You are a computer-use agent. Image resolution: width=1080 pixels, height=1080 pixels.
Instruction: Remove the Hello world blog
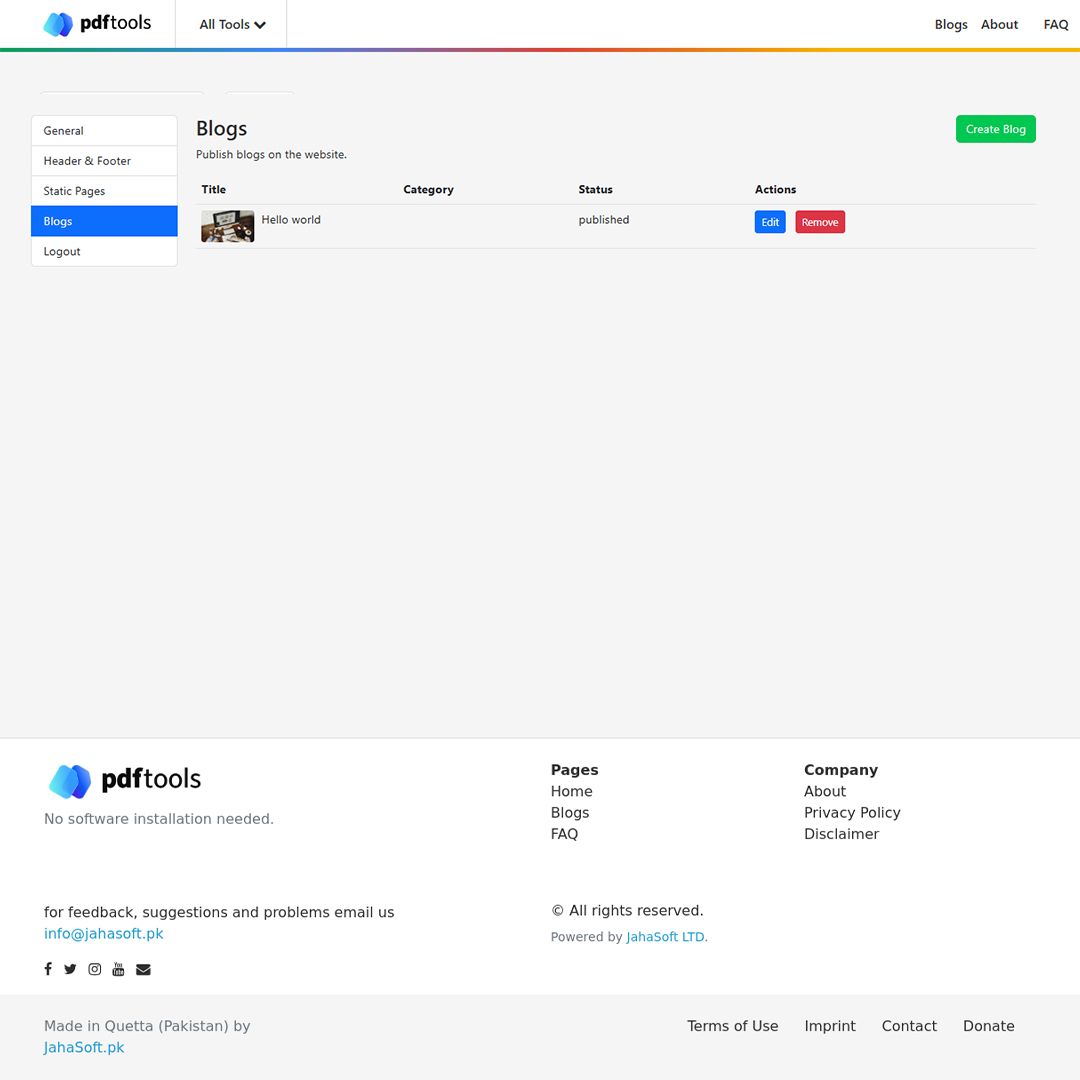click(x=820, y=222)
